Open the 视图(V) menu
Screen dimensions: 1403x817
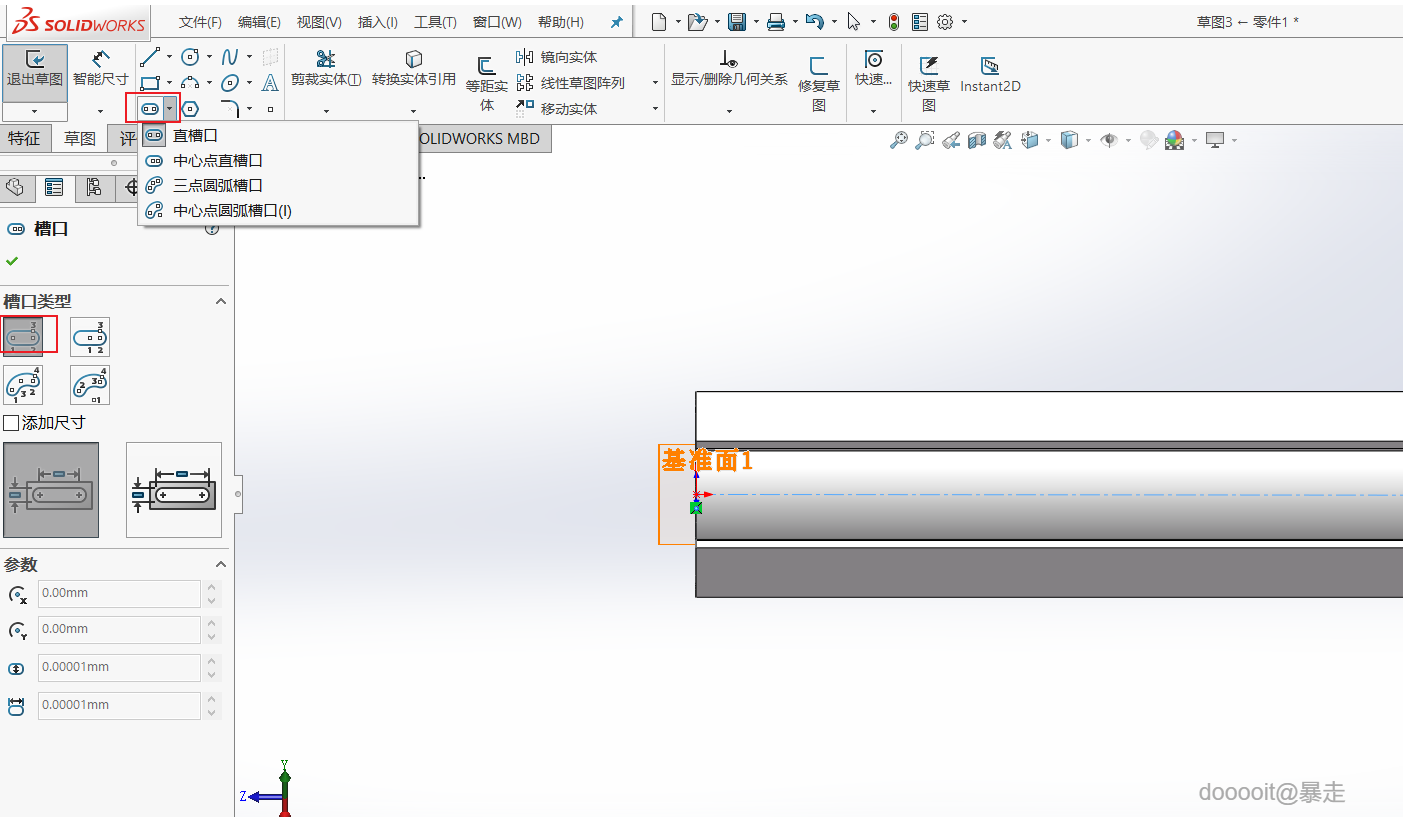pos(319,22)
